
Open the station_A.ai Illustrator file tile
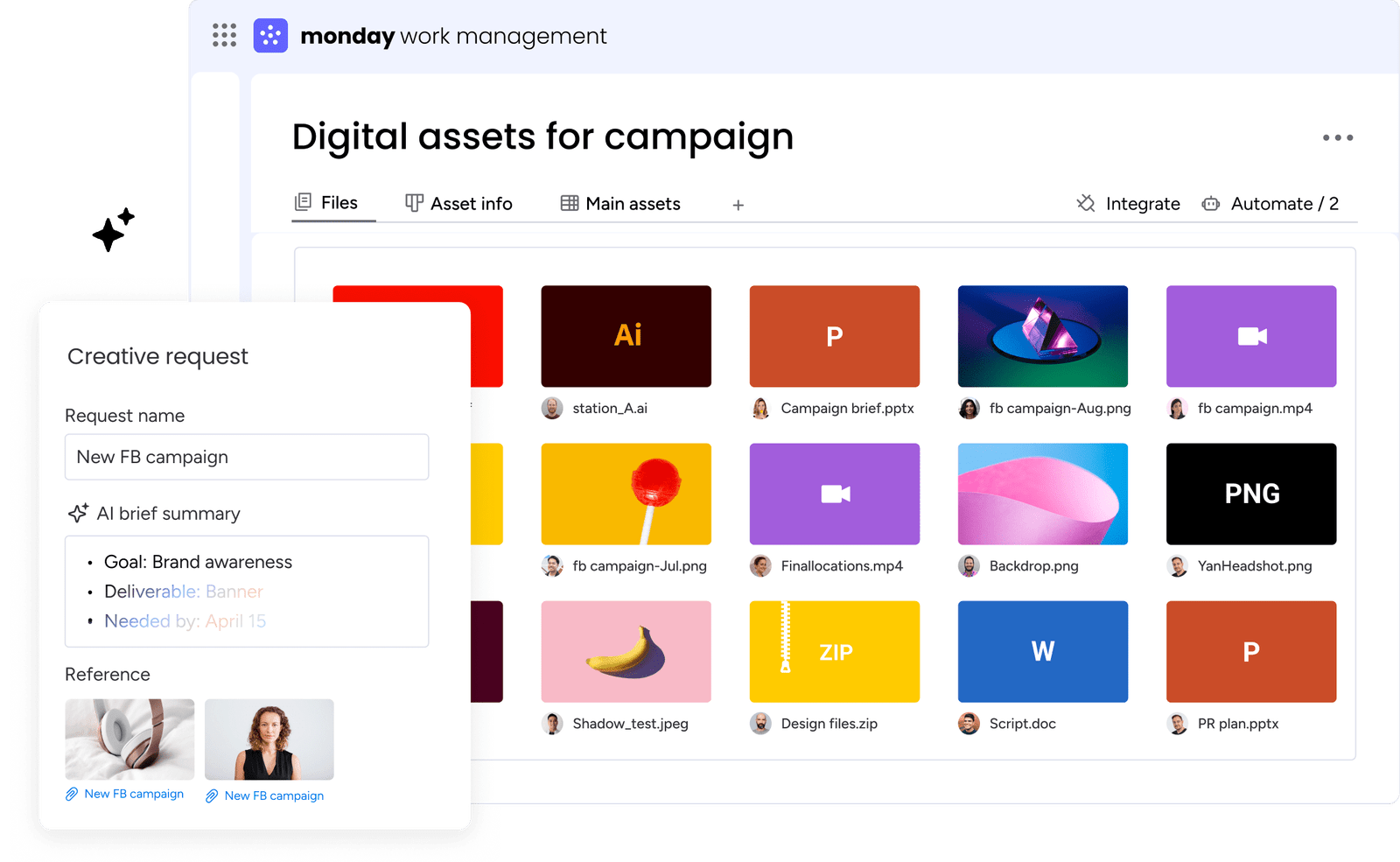coord(626,336)
